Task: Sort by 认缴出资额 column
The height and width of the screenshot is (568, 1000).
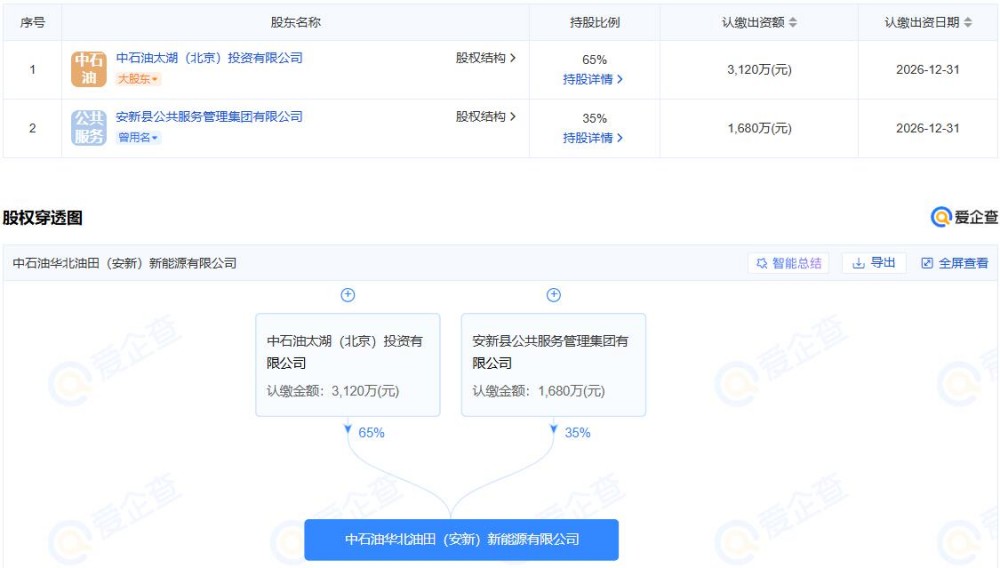Action: click(x=793, y=22)
